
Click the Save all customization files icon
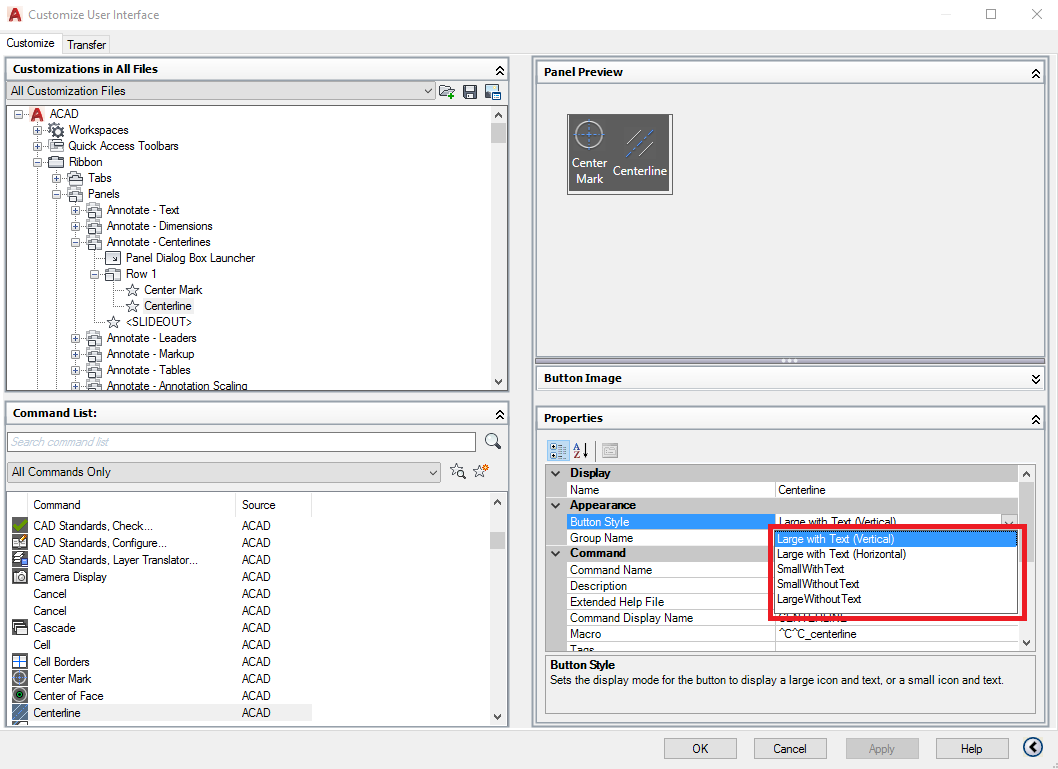point(470,91)
